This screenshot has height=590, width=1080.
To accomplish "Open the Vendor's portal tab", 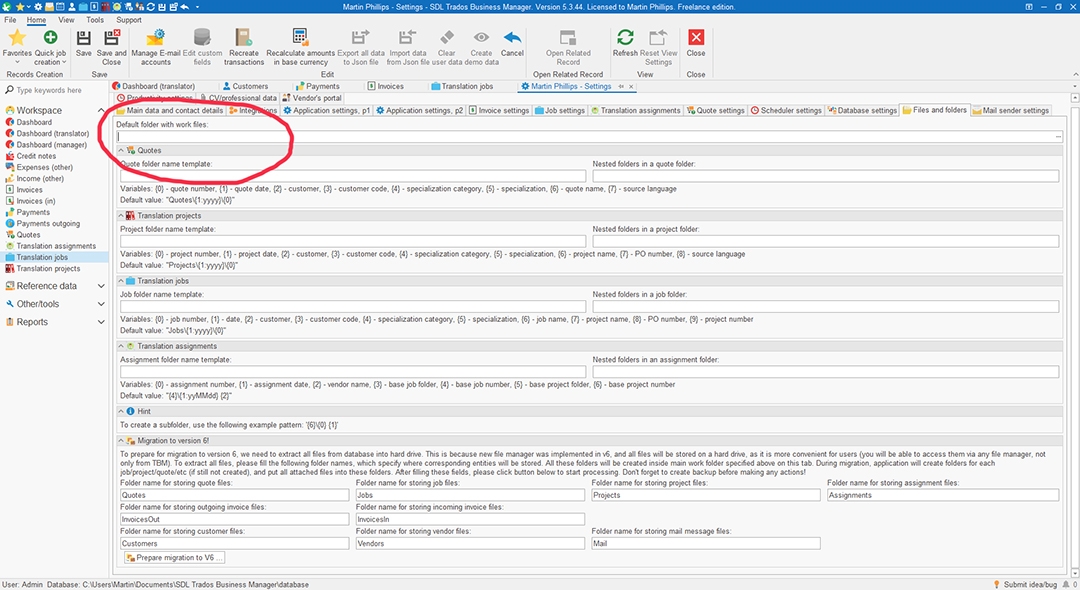I will coord(312,98).
